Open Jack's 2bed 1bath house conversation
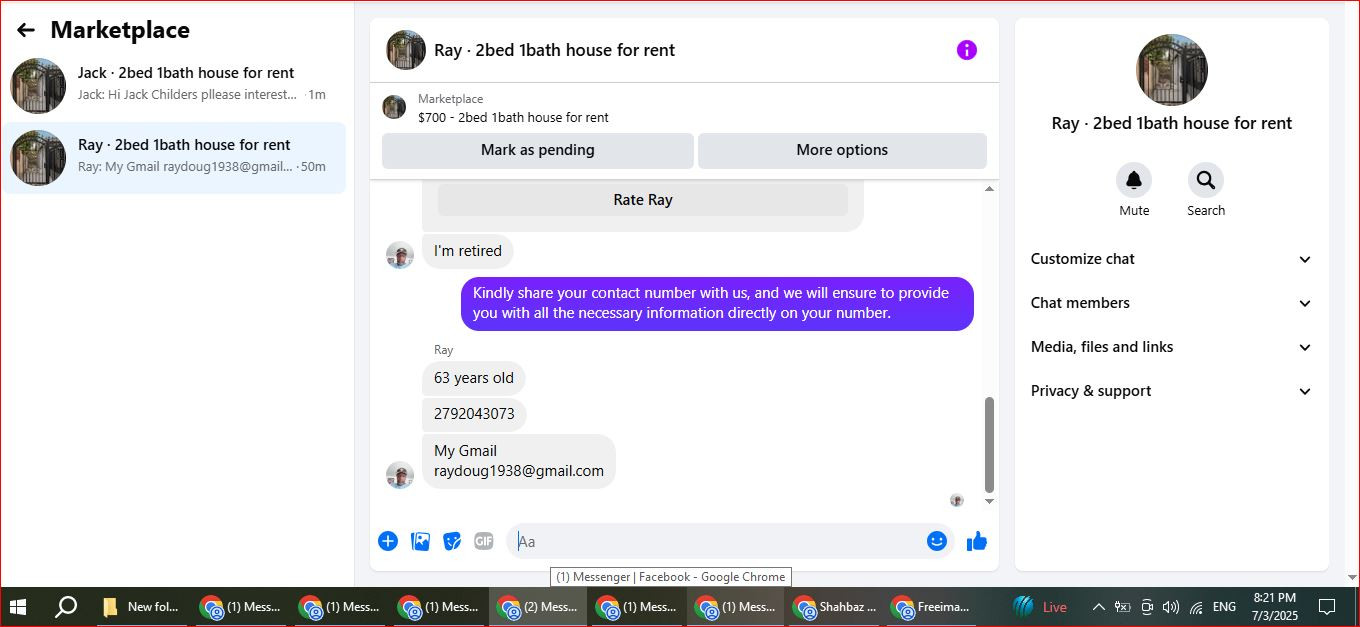The width and height of the screenshot is (1360, 627). coord(174,86)
